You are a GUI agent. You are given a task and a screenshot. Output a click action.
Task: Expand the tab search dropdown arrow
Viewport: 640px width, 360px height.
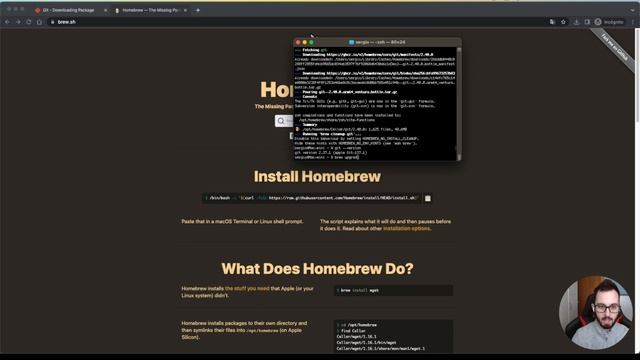coord(633,10)
